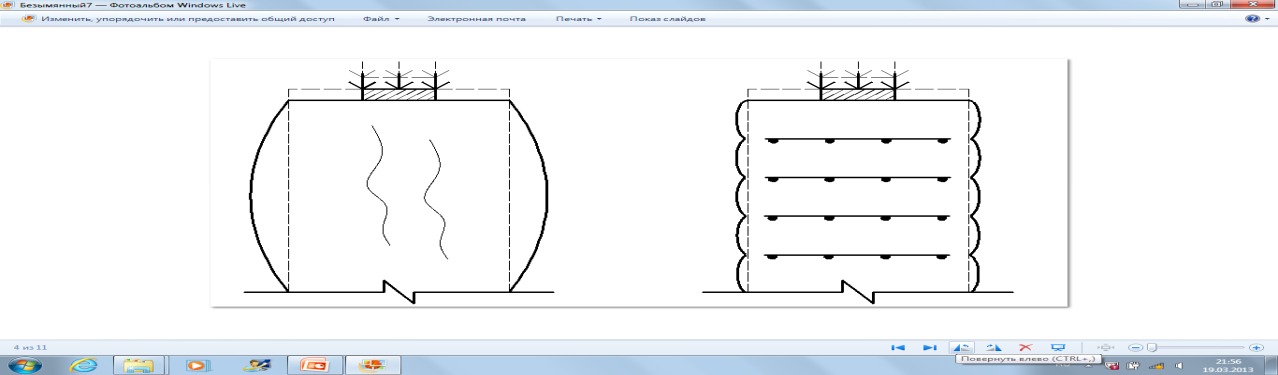The width and height of the screenshot is (1278, 375).
Task: Click the zoom out minus button
Action: [1135, 347]
